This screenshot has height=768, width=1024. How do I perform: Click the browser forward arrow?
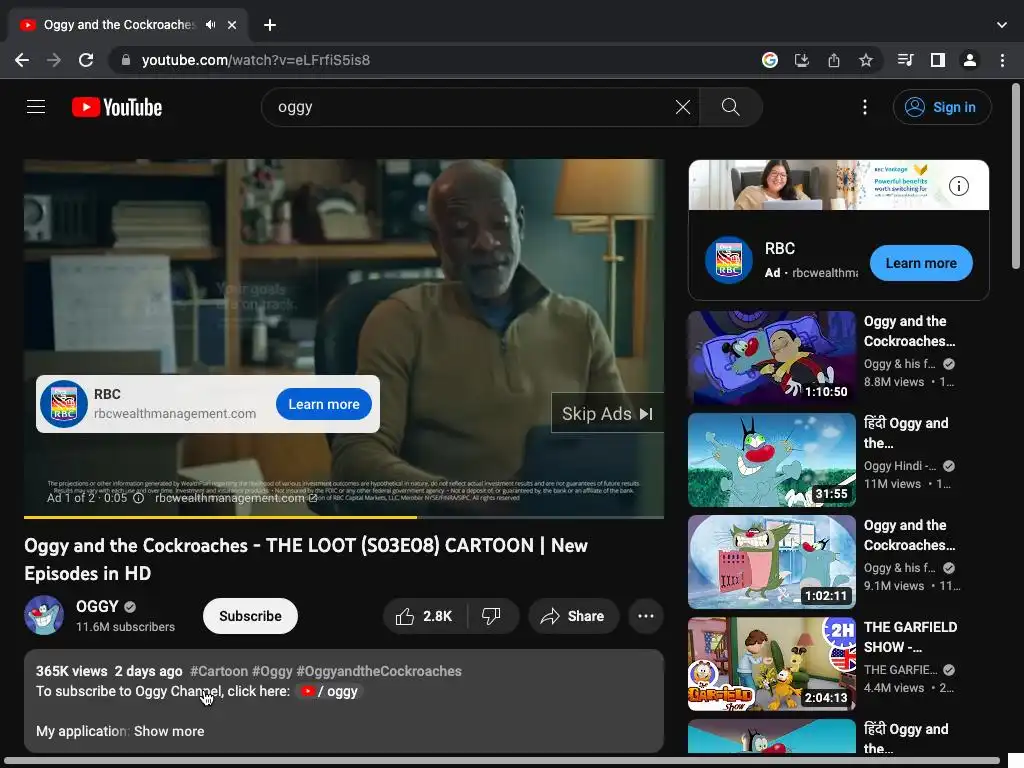54,60
